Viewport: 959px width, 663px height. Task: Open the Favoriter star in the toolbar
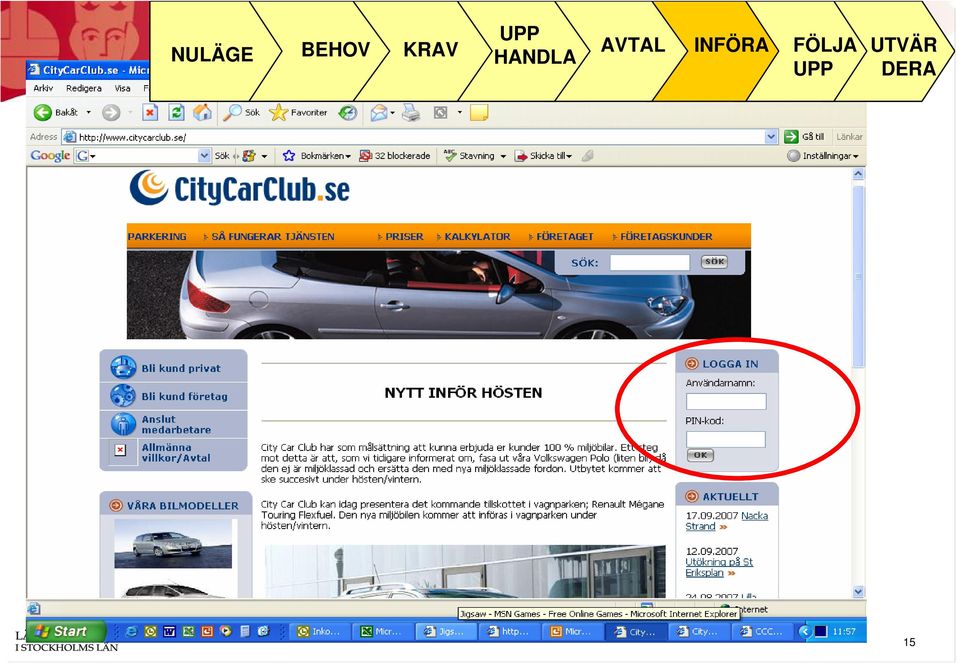(298, 113)
